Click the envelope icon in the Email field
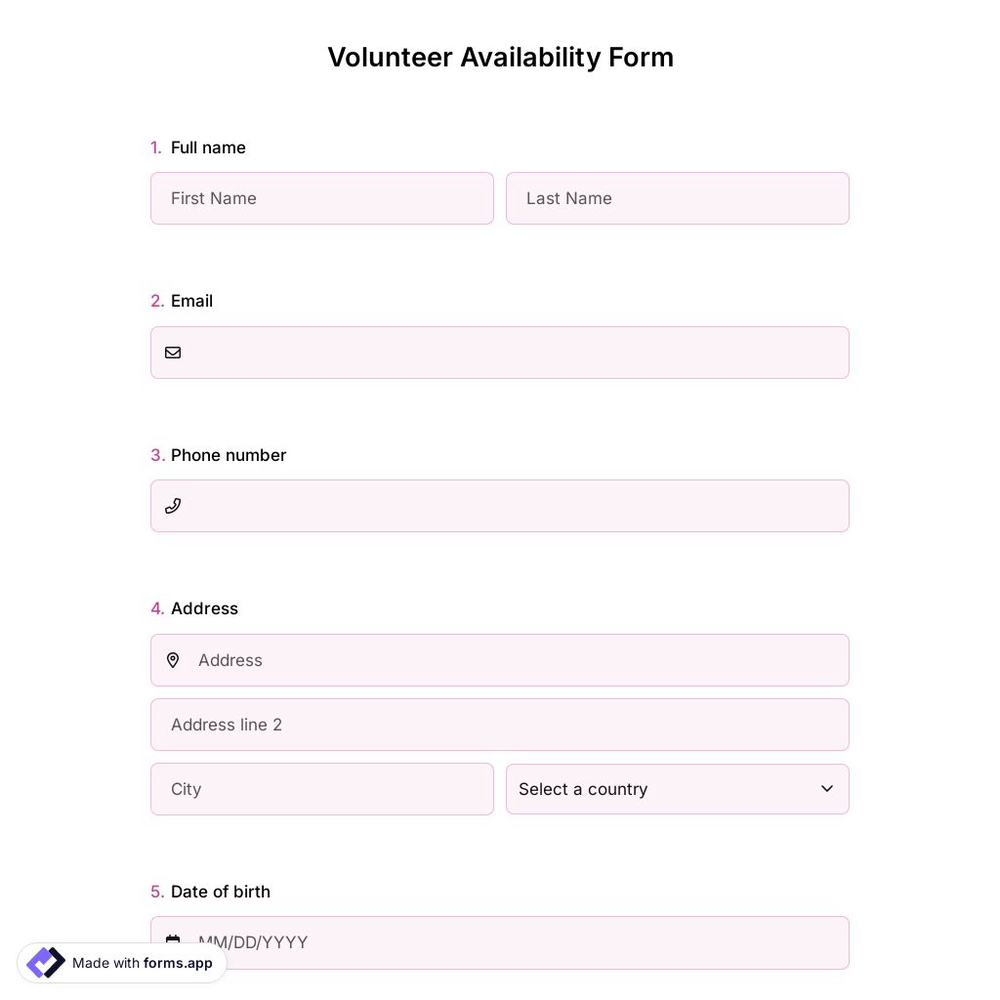 point(173,352)
